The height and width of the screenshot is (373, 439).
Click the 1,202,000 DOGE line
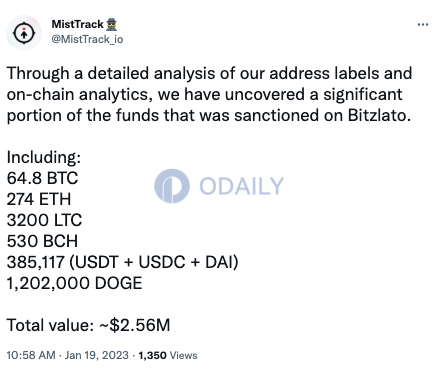pos(75,283)
